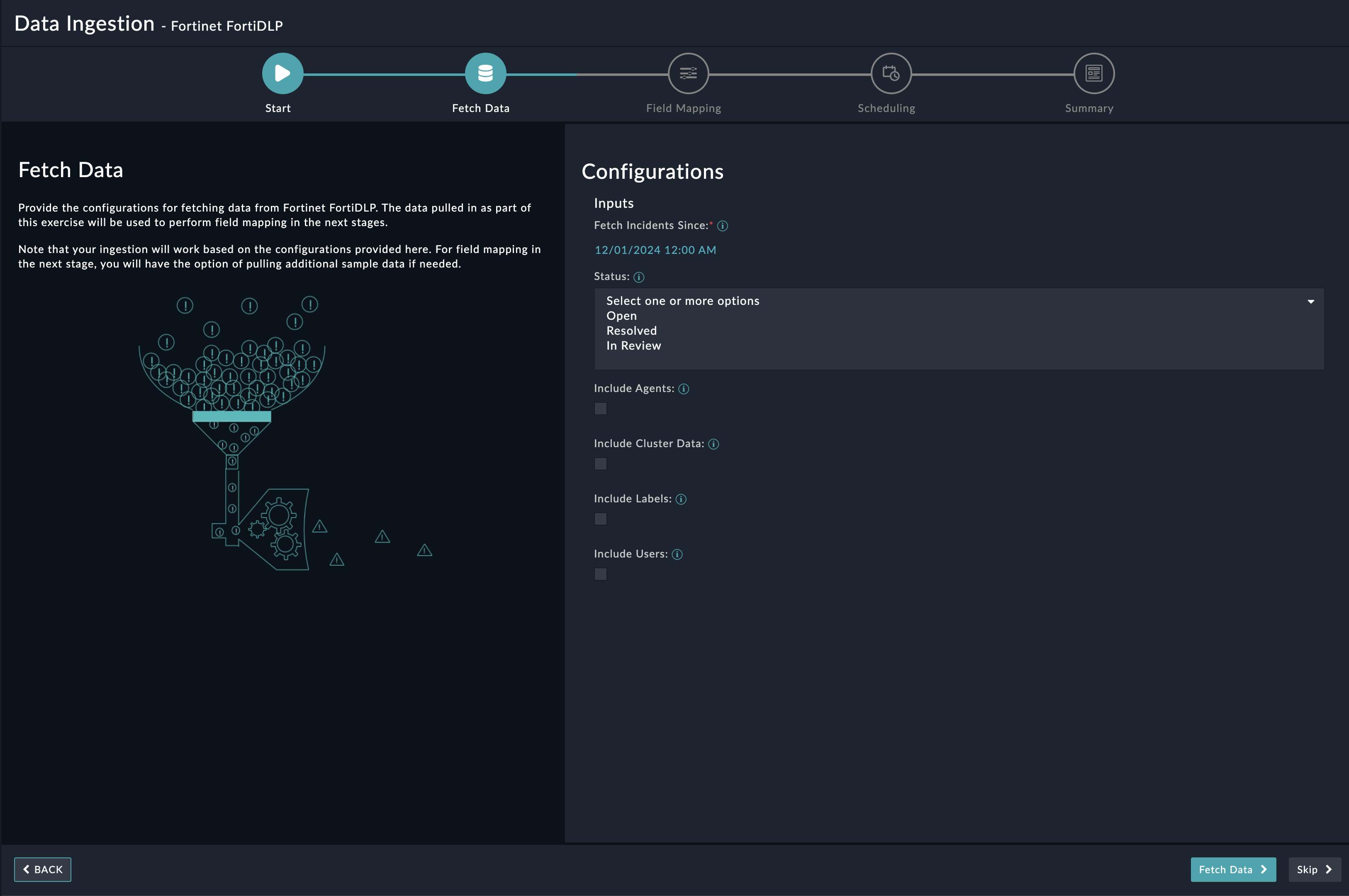This screenshot has width=1349, height=896.
Task: Choose In Review from the Status list
Action: (633, 345)
